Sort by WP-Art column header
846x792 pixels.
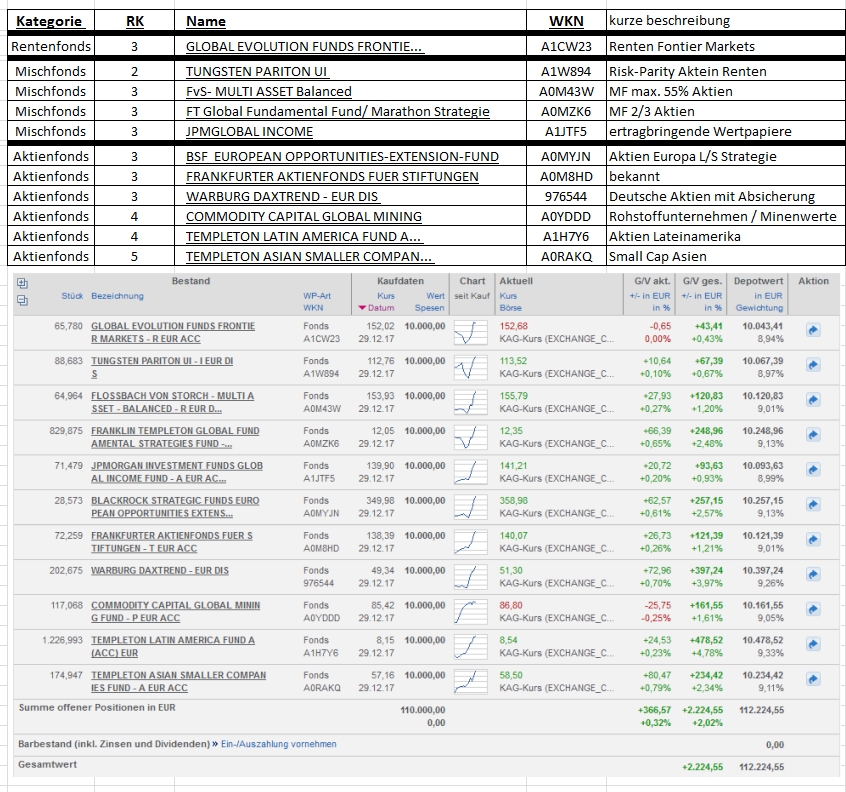(x=317, y=296)
